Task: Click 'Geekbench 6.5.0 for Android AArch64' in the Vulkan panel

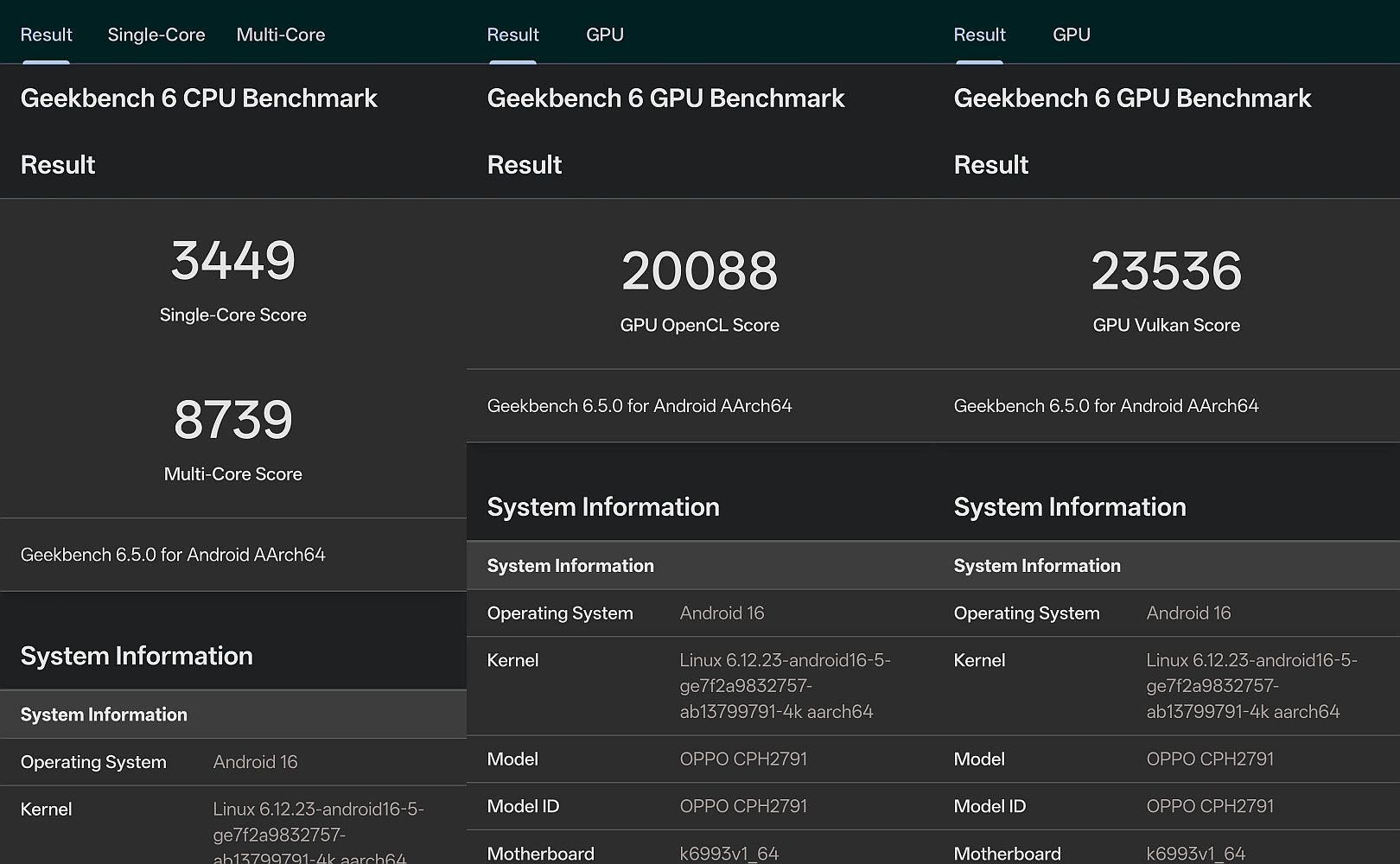Action: (1106, 406)
